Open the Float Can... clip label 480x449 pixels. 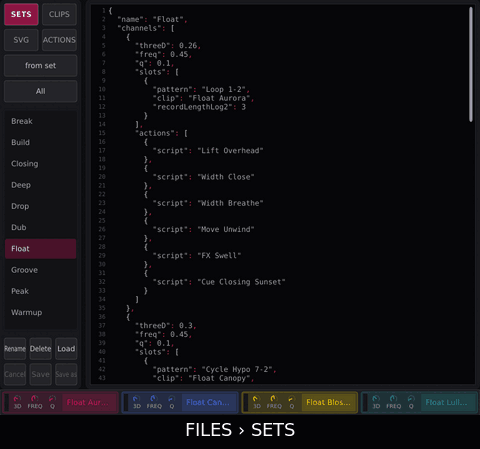click(208, 403)
